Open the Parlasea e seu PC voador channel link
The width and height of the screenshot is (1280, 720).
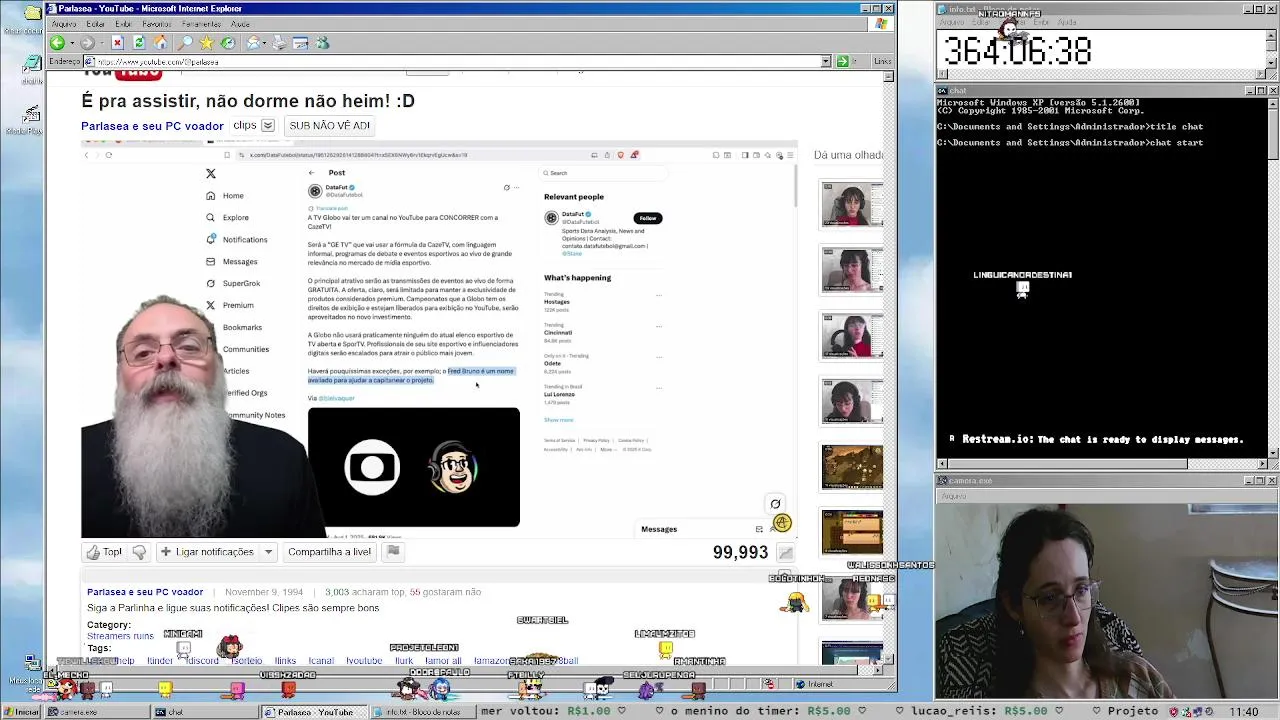tap(152, 126)
